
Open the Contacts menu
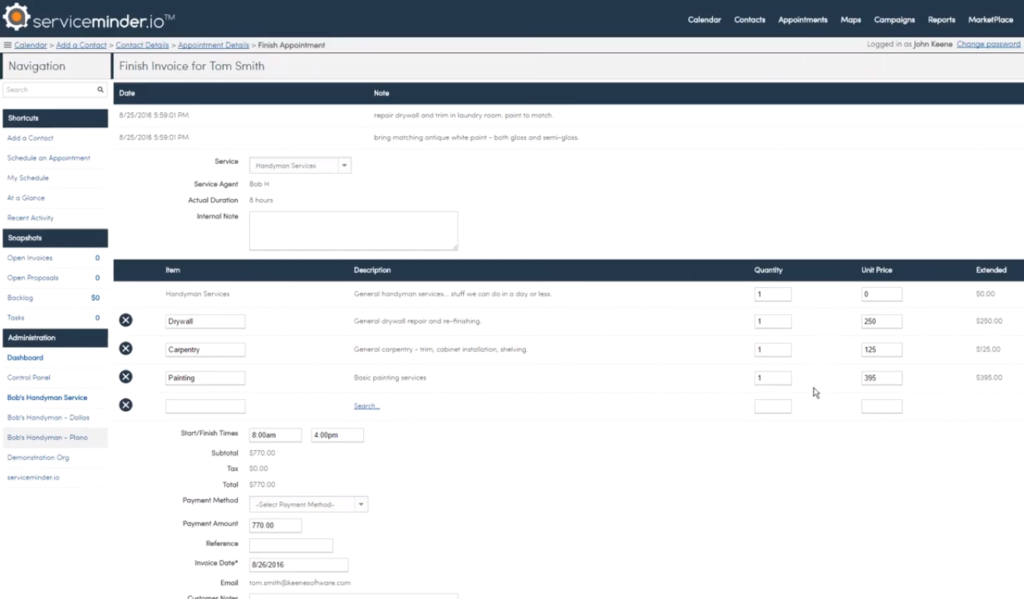pos(749,20)
